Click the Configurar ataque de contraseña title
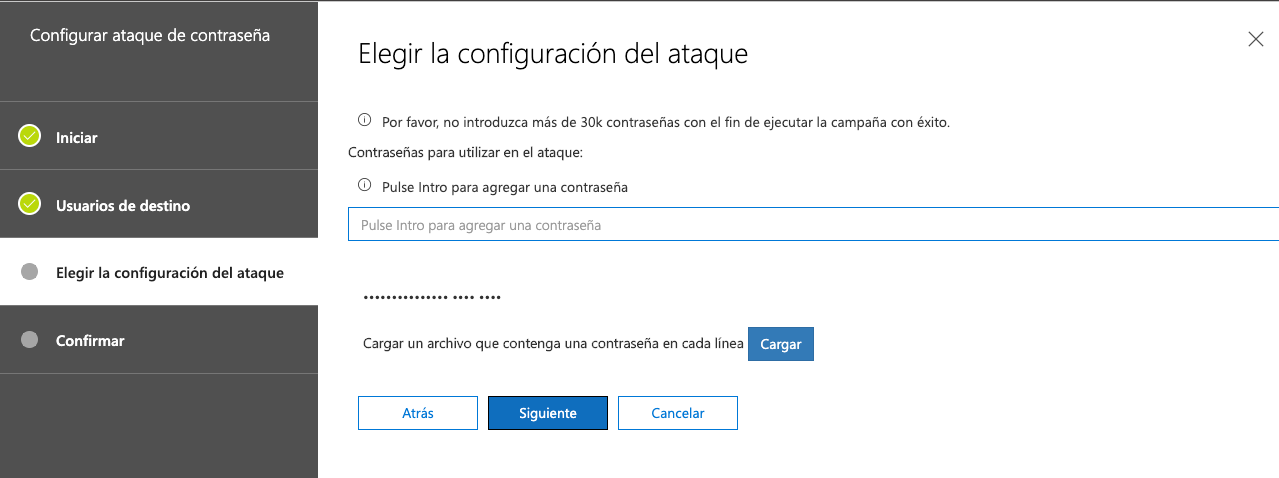 point(150,35)
